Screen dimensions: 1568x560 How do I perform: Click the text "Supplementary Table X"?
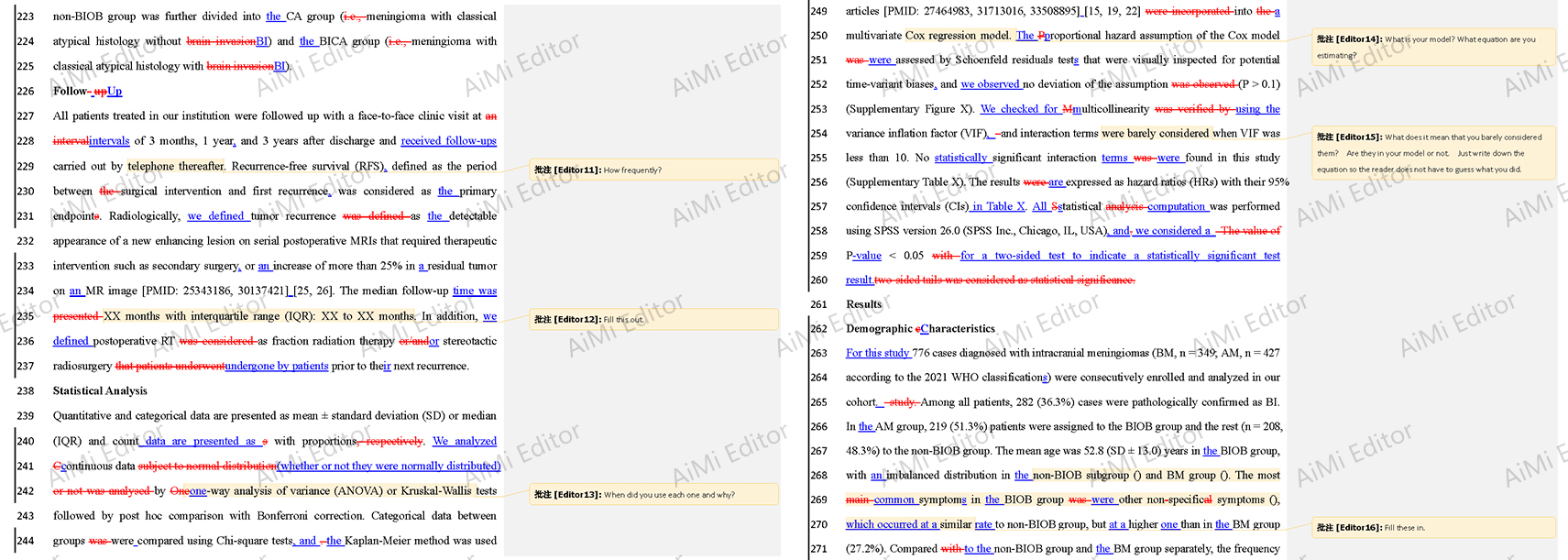(905, 182)
